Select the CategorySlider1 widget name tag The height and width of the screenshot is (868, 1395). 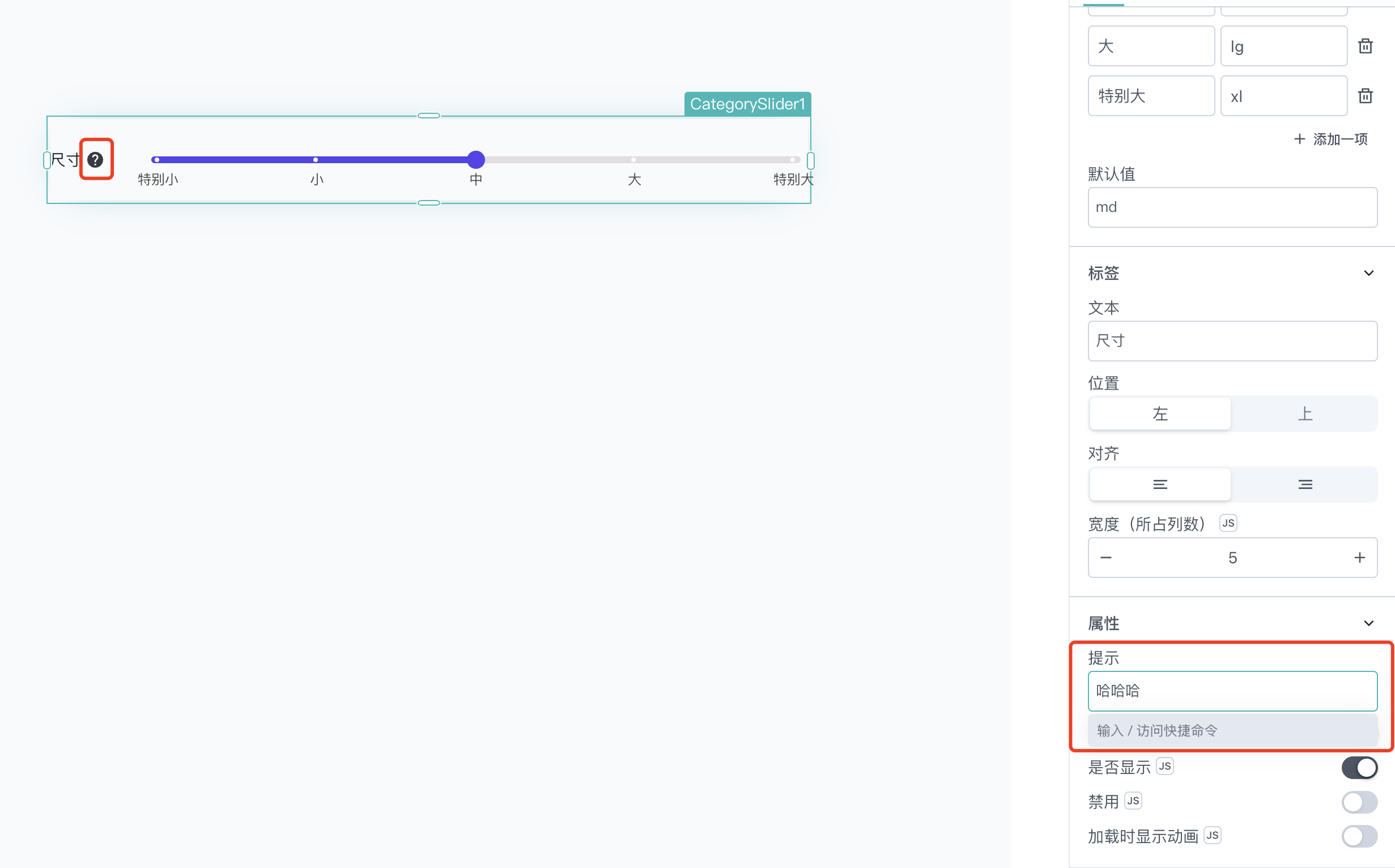[x=747, y=104]
